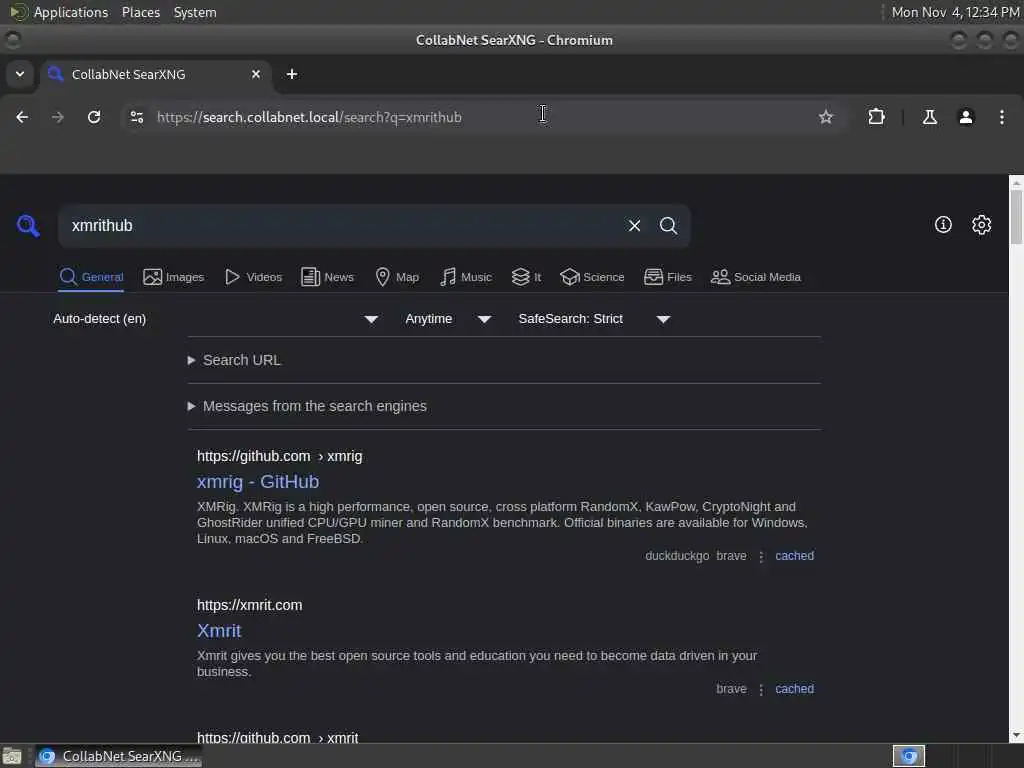Open the Extensions puzzle icon
This screenshot has height=768, width=1024.
(x=876, y=117)
